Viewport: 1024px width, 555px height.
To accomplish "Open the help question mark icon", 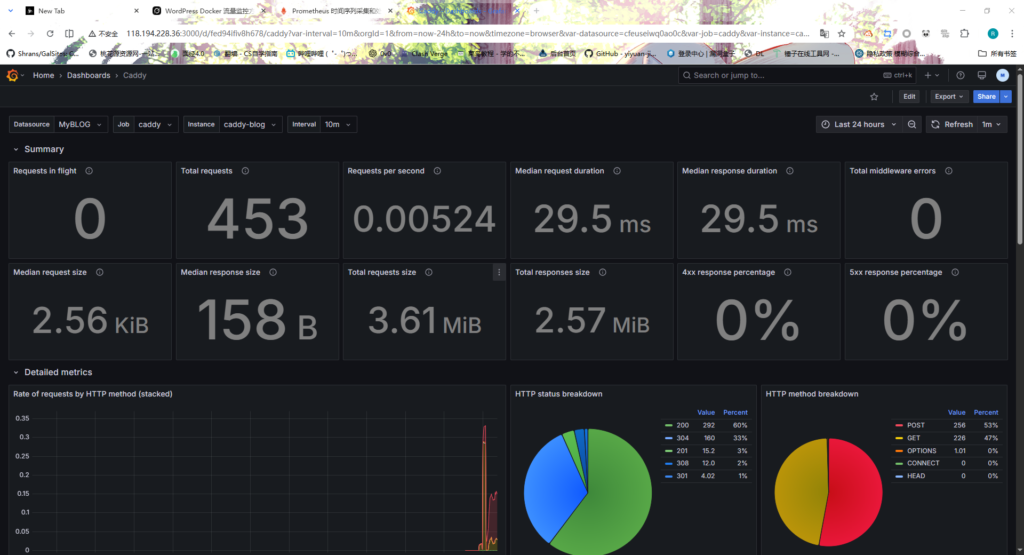I will click(960, 75).
